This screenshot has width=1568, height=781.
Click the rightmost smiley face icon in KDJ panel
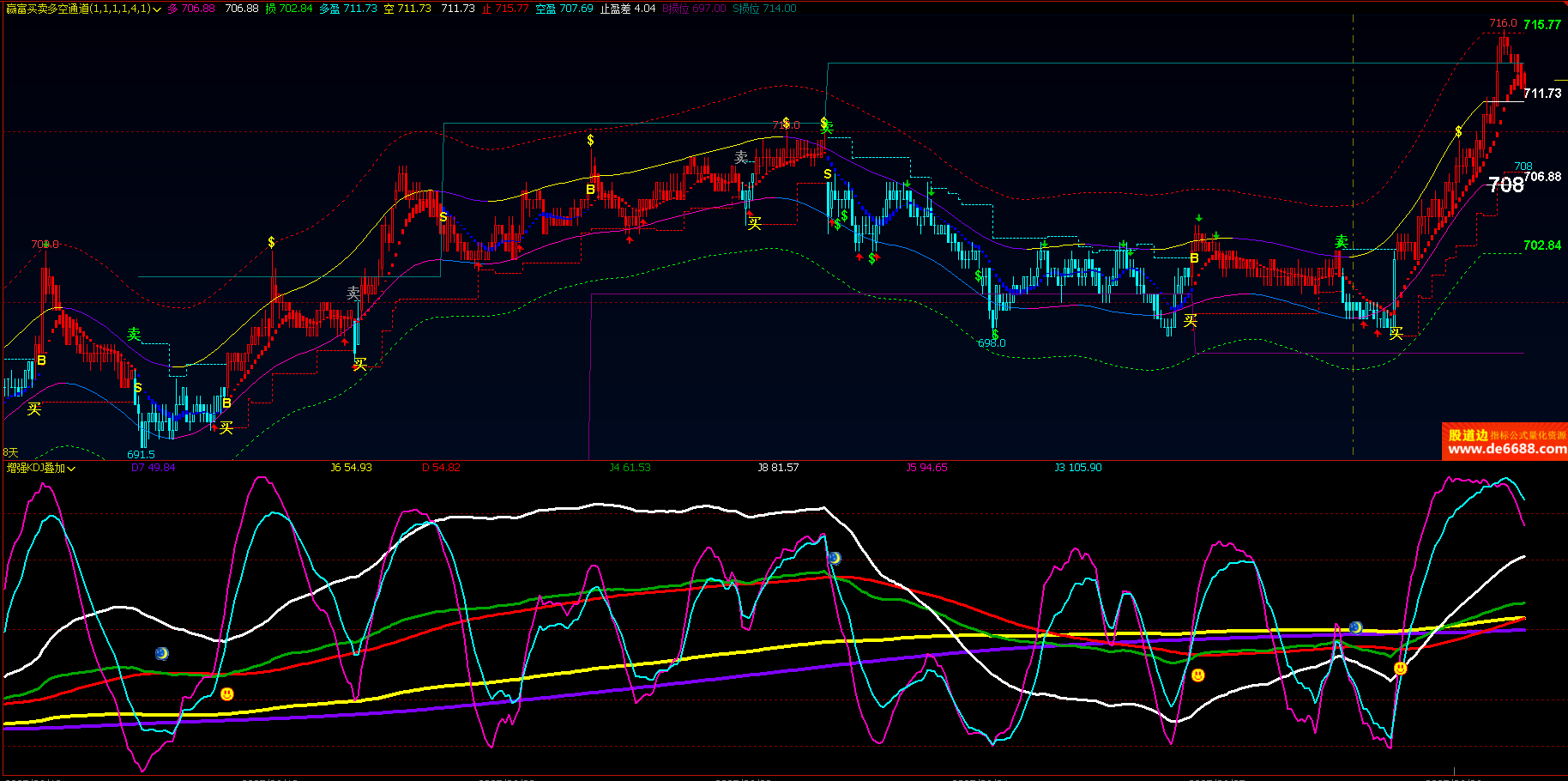pos(1400,668)
